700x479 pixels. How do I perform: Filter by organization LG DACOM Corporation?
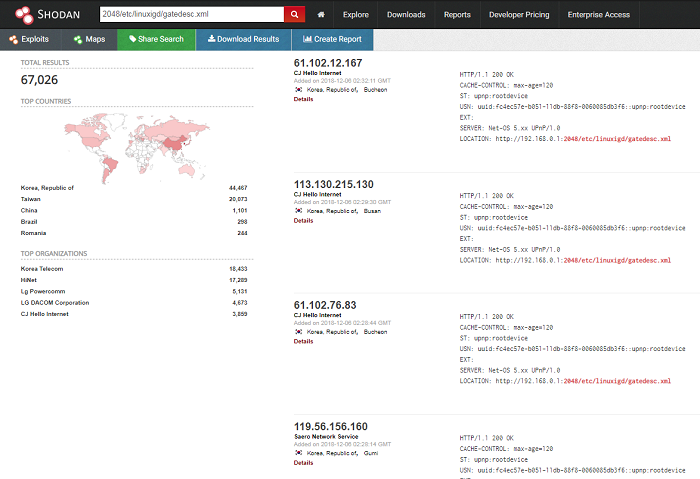(x=55, y=303)
